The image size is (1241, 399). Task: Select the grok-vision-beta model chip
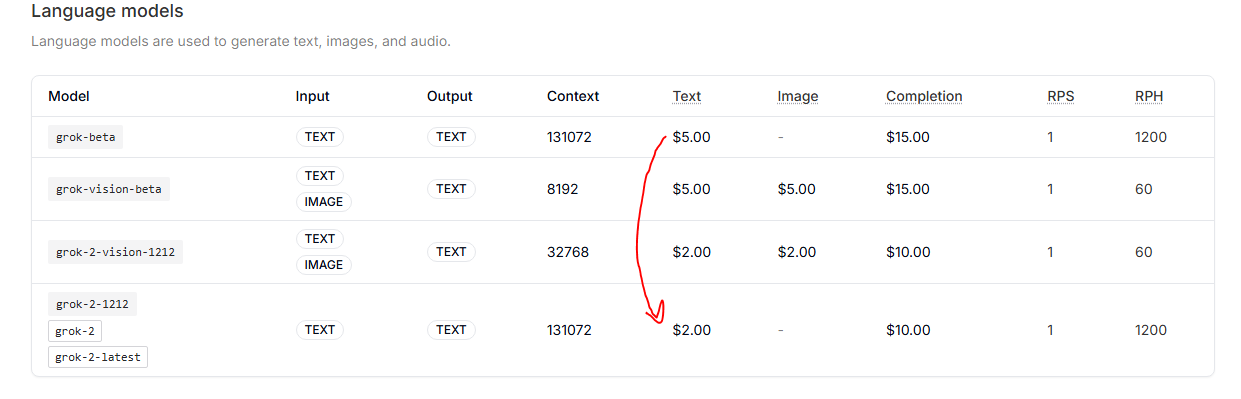[x=109, y=189]
